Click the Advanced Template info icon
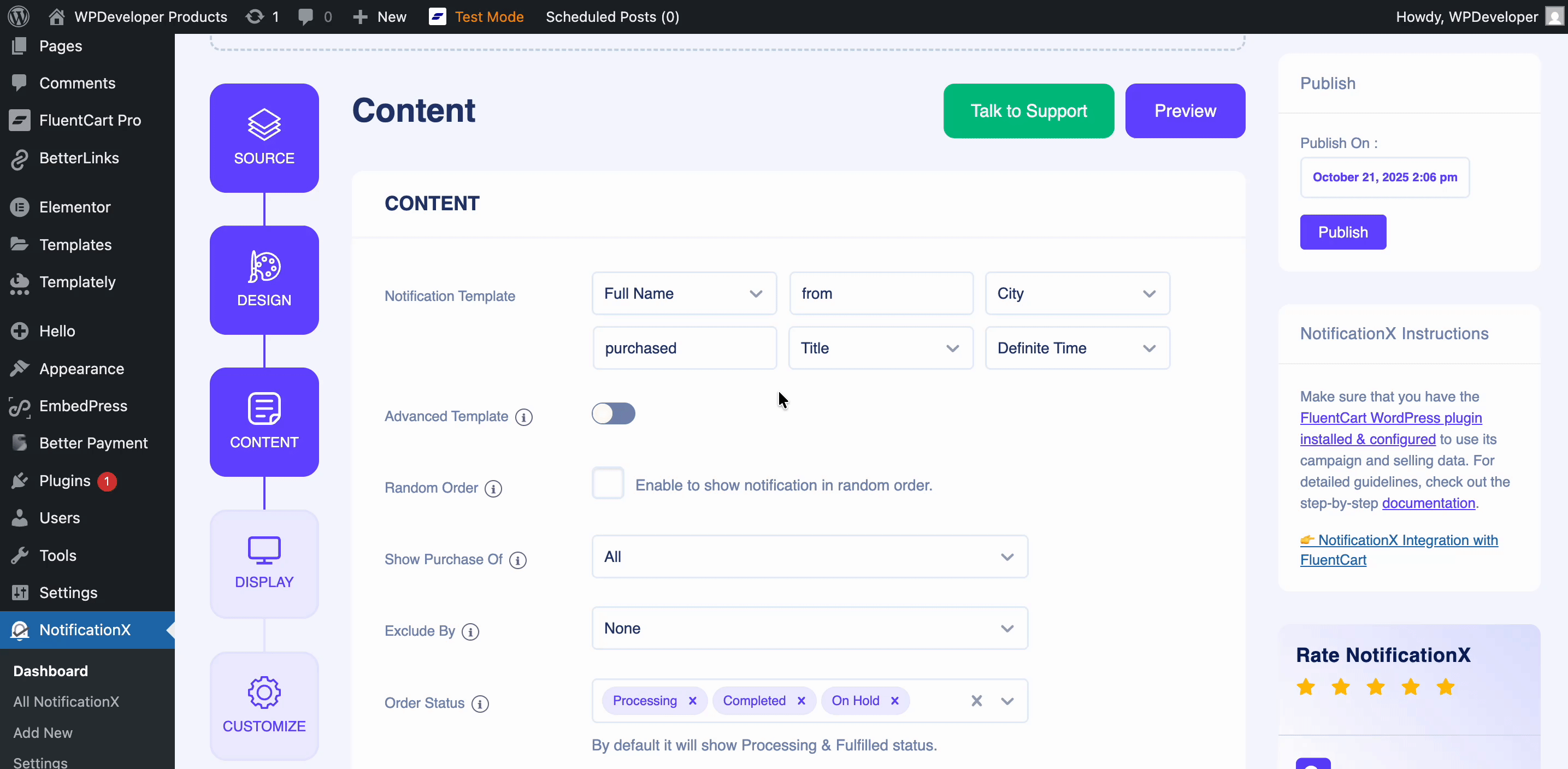 tap(523, 417)
